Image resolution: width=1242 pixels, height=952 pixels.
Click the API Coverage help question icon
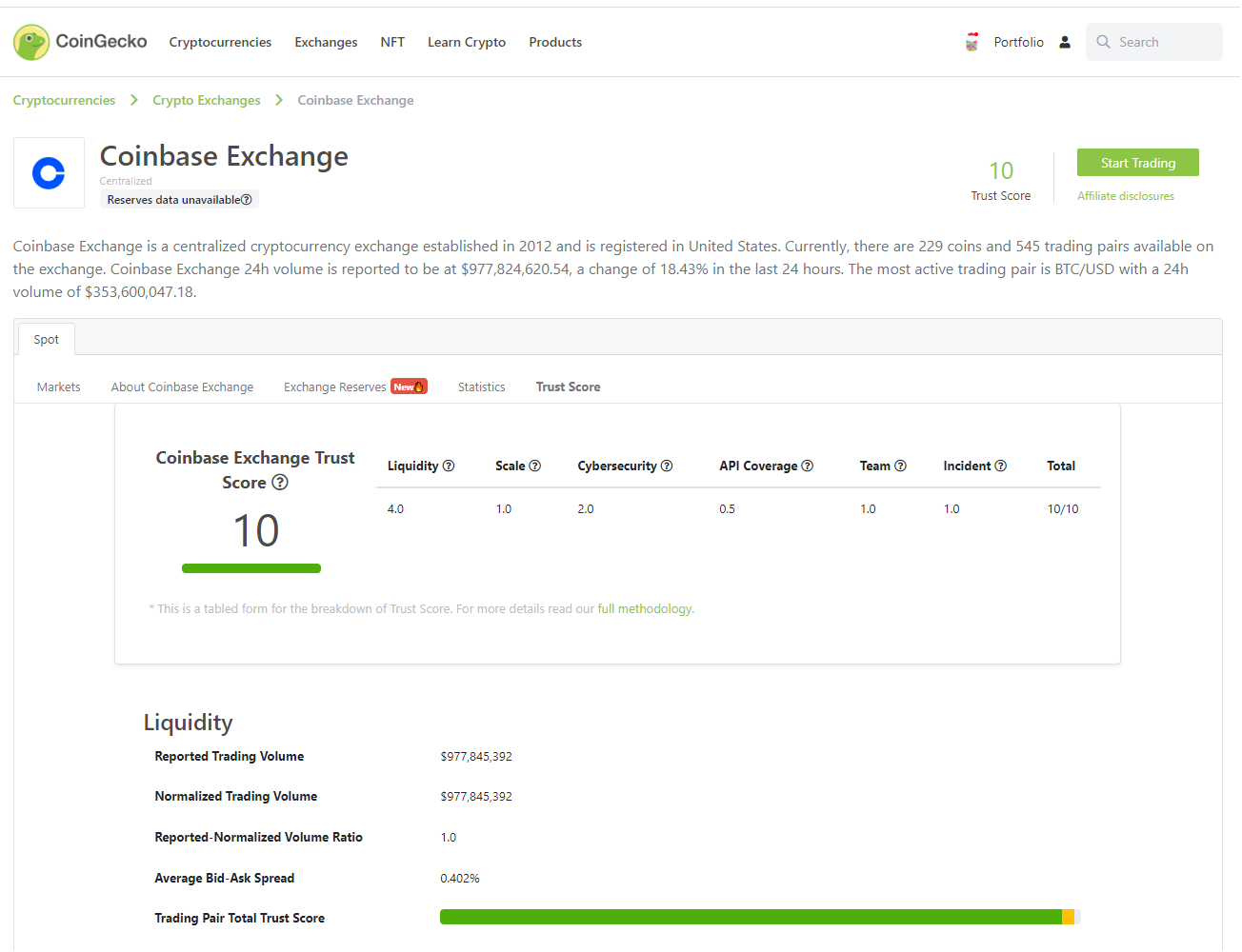tap(807, 466)
